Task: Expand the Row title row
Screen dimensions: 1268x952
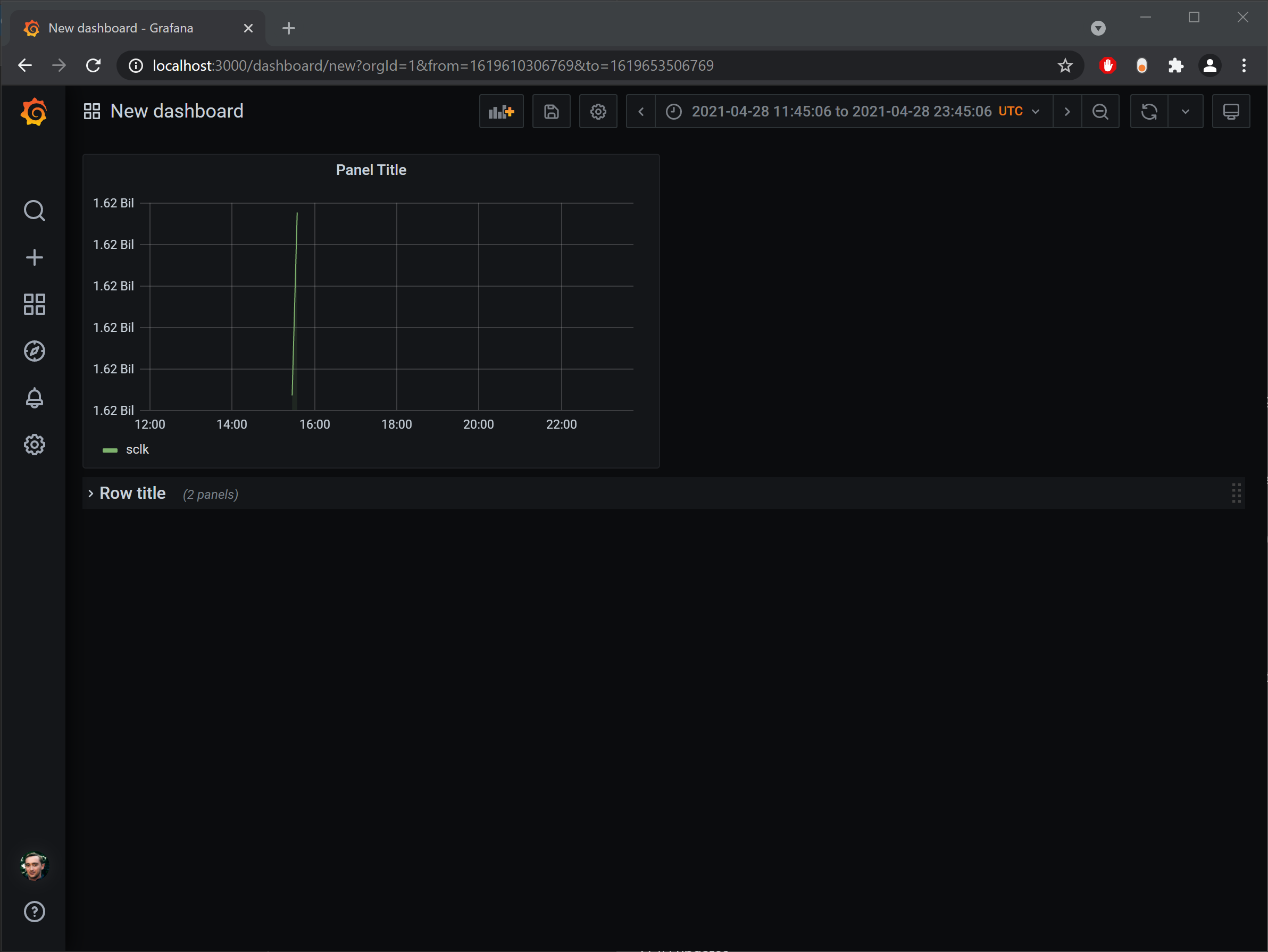Action: click(x=132, y=494)
